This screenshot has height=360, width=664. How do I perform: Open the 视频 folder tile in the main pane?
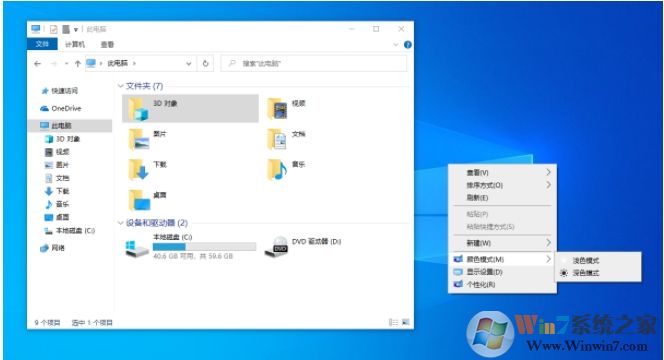click(x=287, y=108)
